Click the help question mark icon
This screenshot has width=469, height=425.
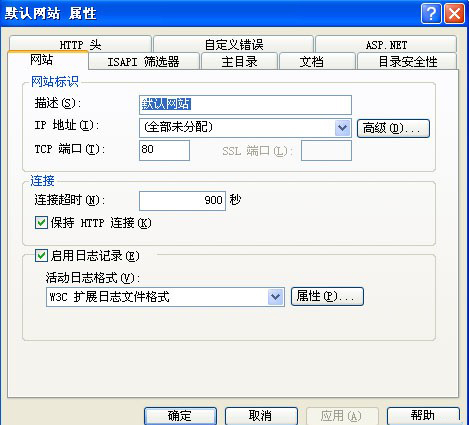(431, 14)
